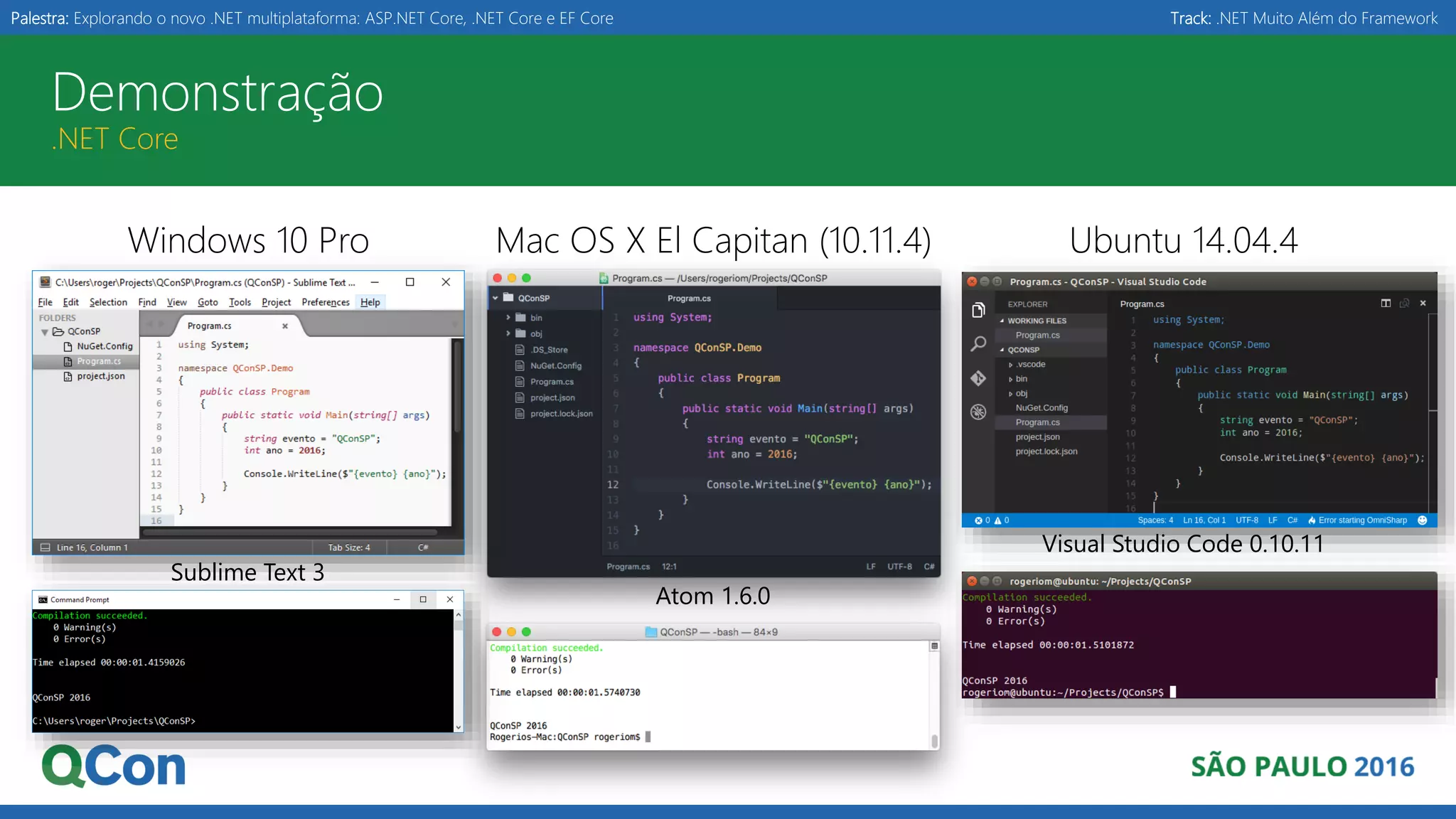Open the Goto menu in Sublime Text
Screen dimensions: 1456x819
coord(208,302)
